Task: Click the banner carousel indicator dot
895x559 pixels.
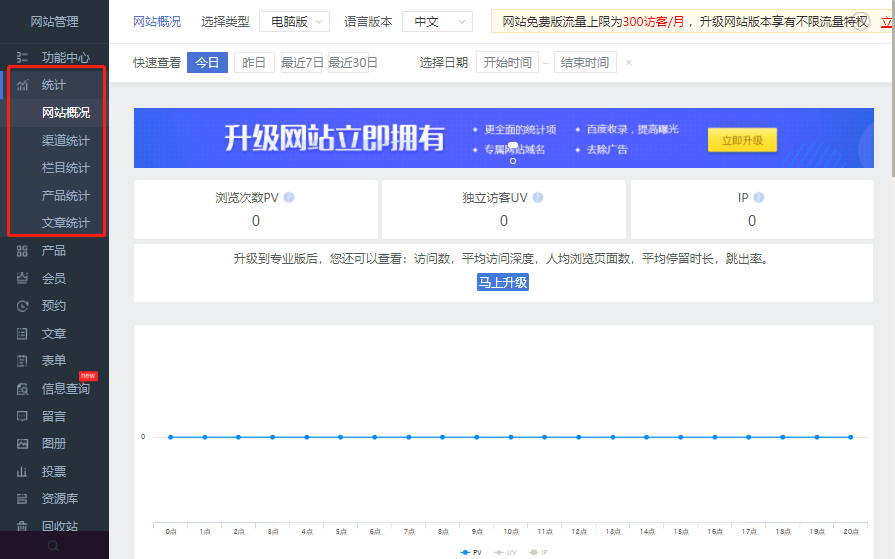Action: 513,161
